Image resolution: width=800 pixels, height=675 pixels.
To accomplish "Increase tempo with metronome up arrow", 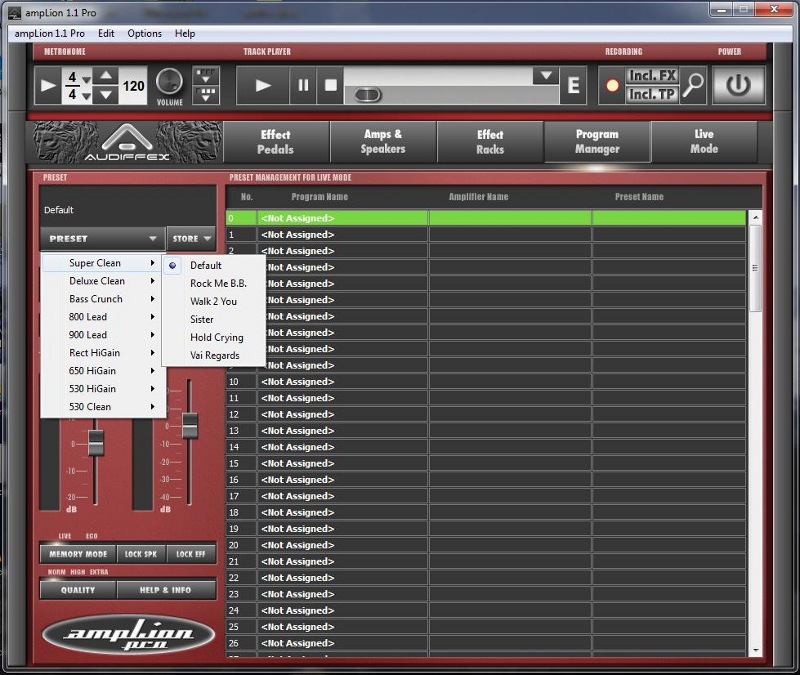I will click(x=106, y=76).
